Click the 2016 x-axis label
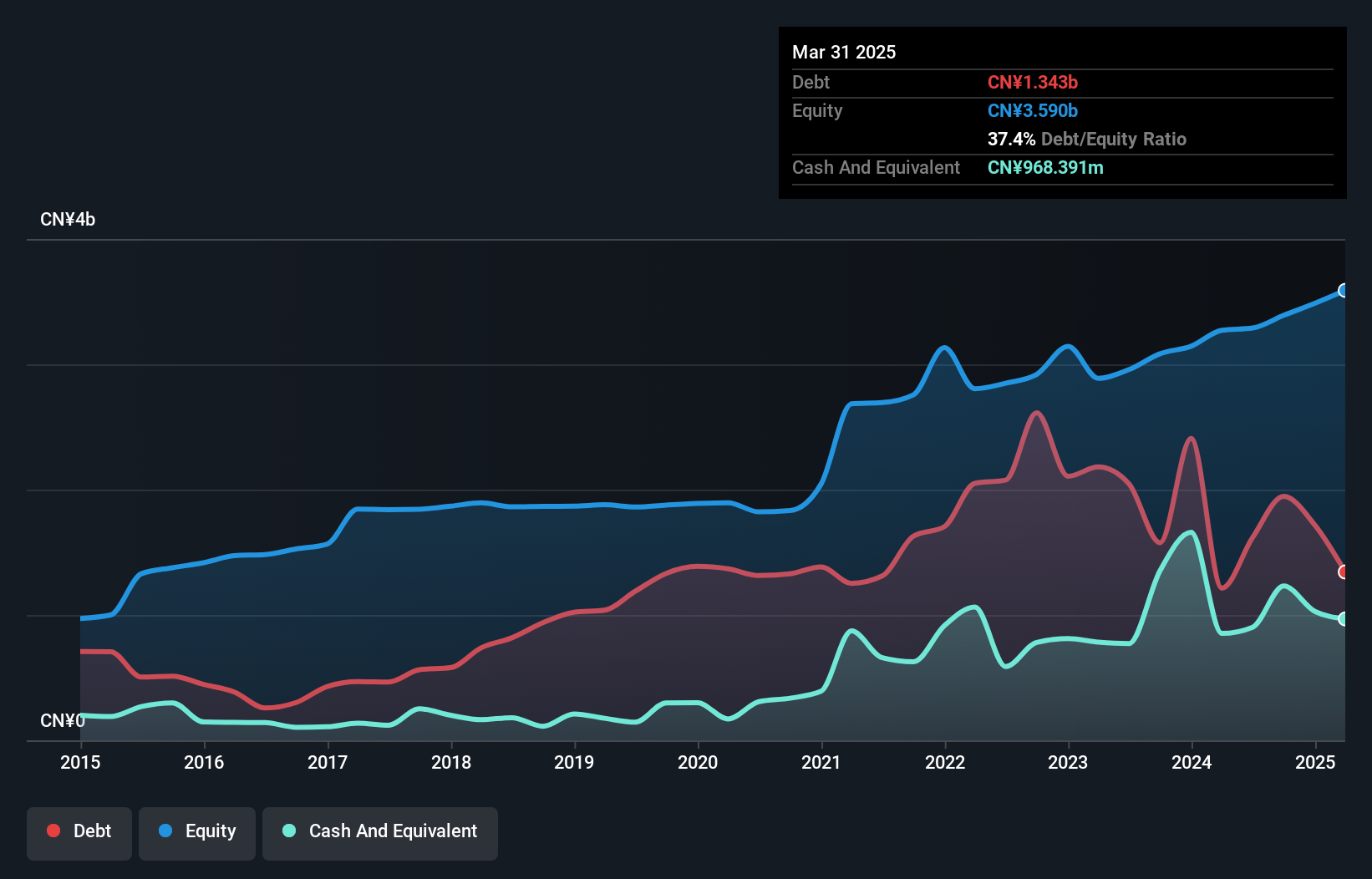1372x879 pixels. (204, 762)
